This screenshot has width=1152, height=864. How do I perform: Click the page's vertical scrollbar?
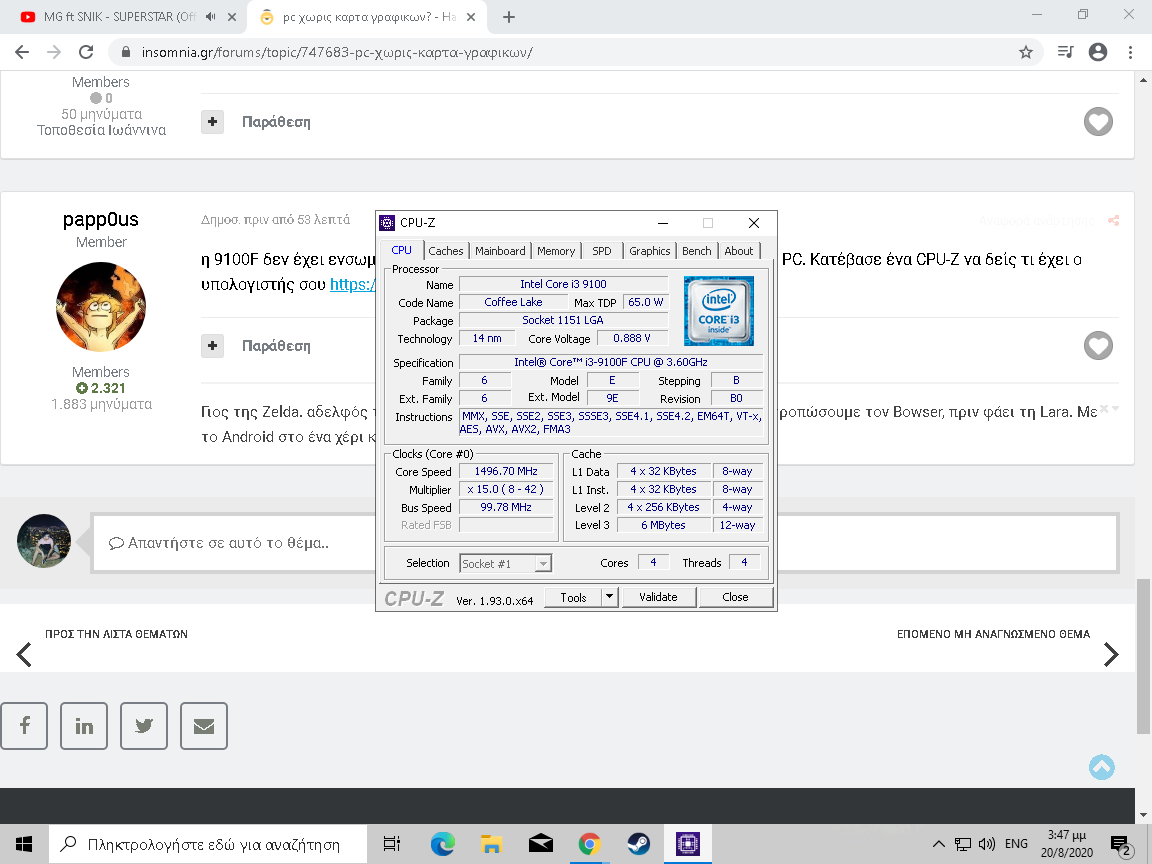(x=1142, y=655)
